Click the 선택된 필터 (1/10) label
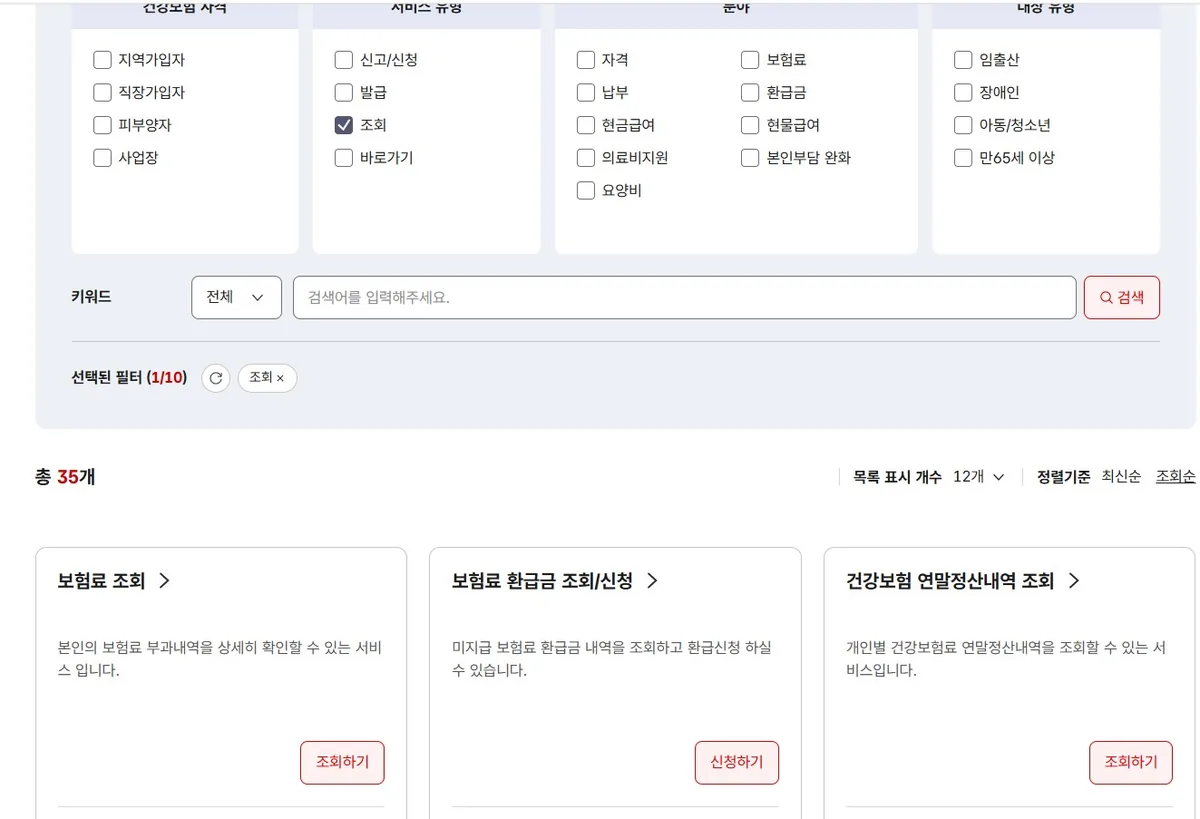1200x819 pixels. [x=129, y=378]
